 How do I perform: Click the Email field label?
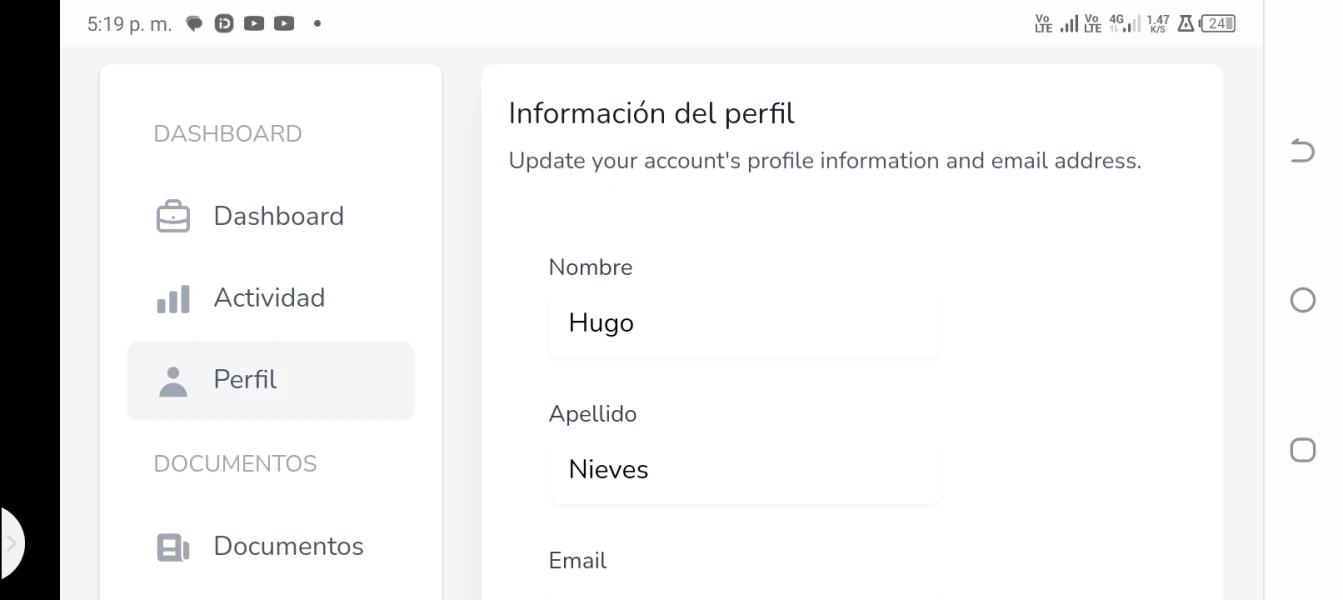point(577,561)
